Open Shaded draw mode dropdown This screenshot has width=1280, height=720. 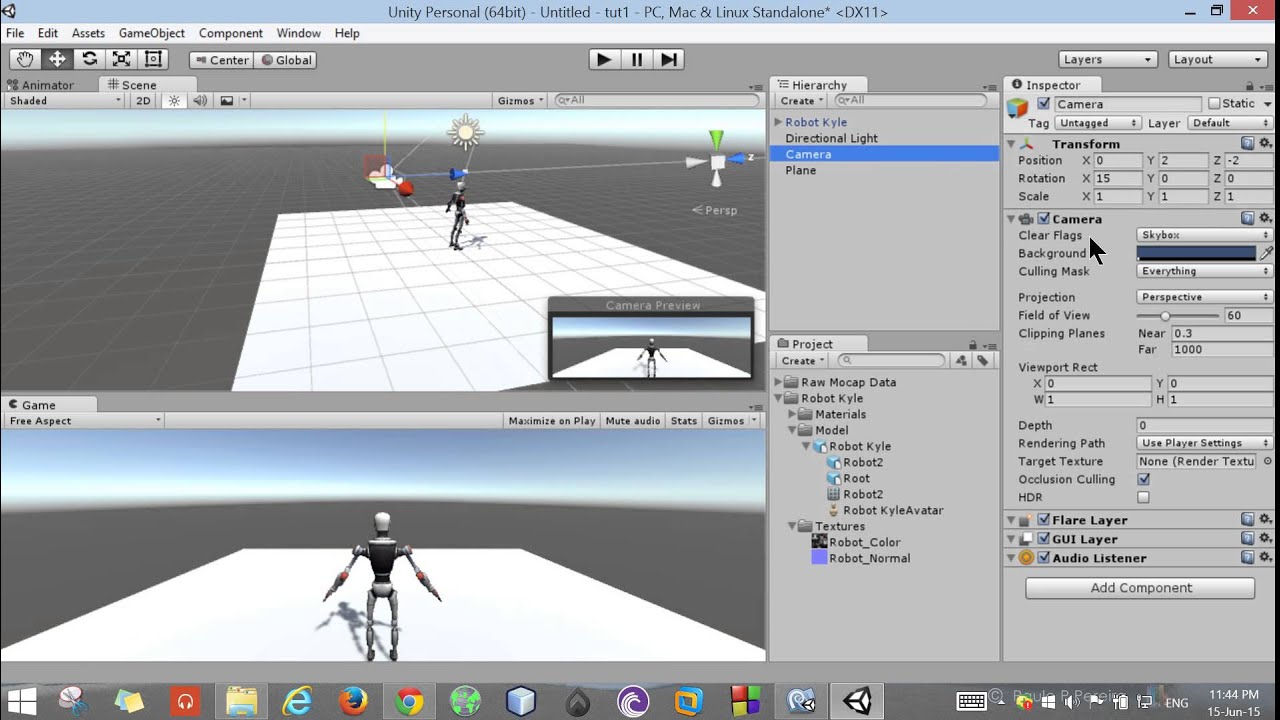tap(64, 100)
